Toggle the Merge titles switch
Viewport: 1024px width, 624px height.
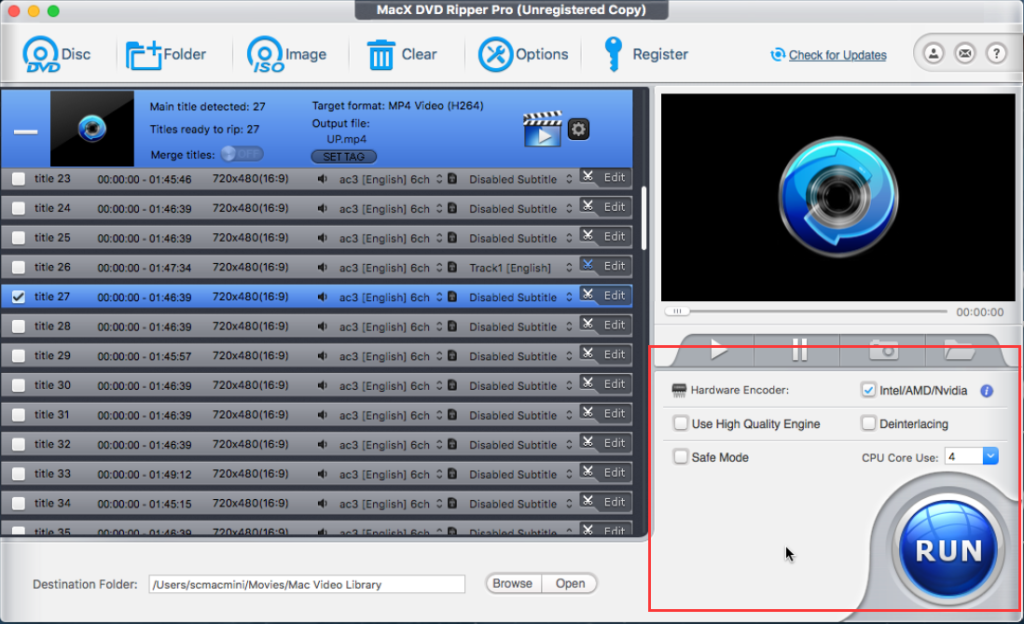pyautogui.click(x=242, y=154)
